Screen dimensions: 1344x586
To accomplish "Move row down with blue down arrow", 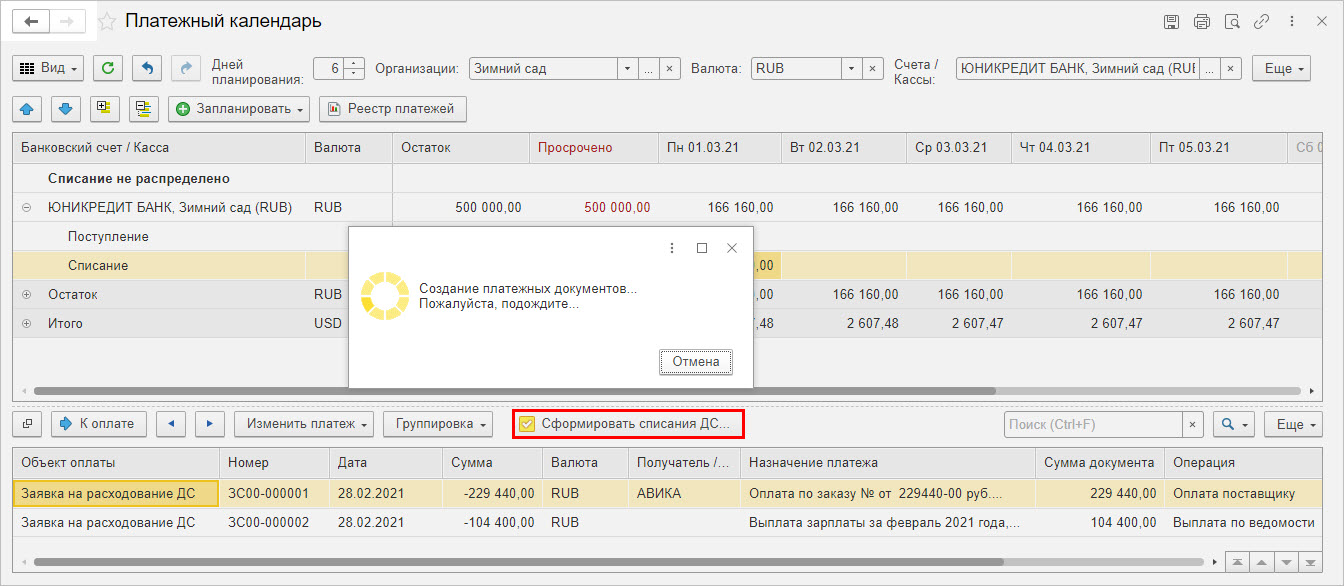I will (66, 108).
